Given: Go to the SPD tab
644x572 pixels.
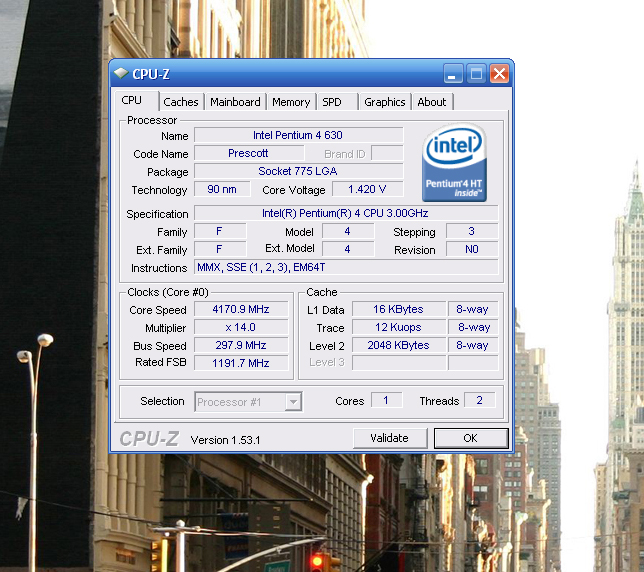Looking at the screenshot, I should [x=337, y=102].
